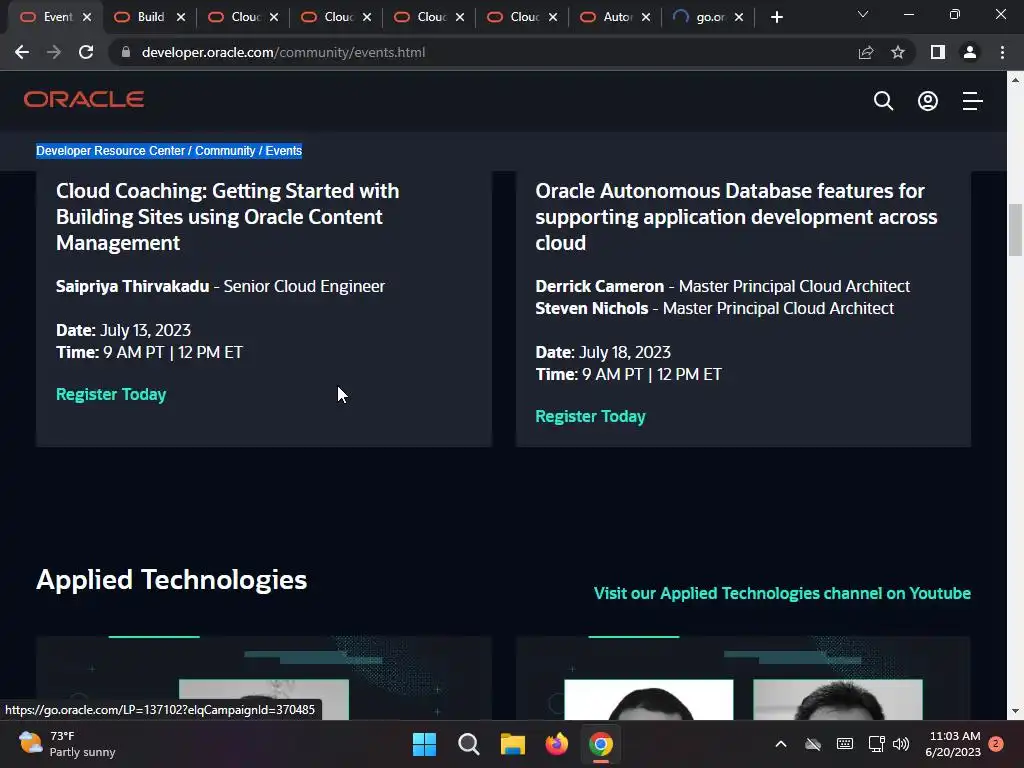The image size is (1024, 768).
Task: Click the scrollbar up arrow
Action: tap(1015, 80)
